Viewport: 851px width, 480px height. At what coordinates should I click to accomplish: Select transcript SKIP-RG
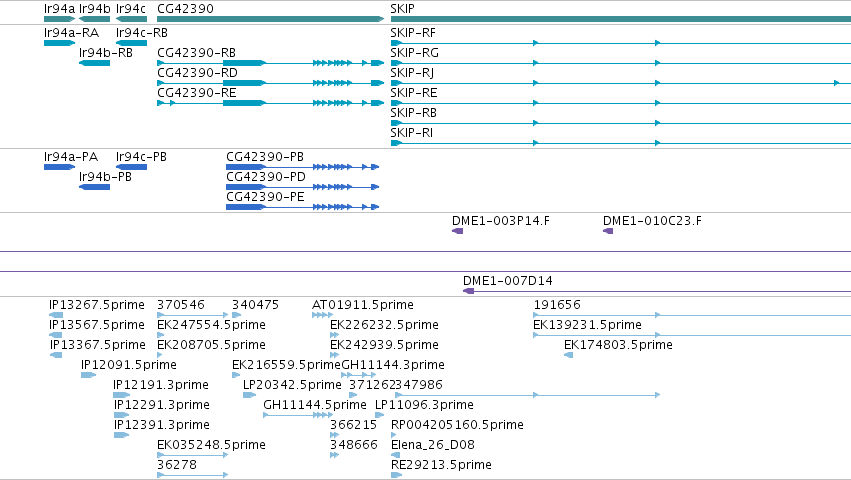point(414,53)
